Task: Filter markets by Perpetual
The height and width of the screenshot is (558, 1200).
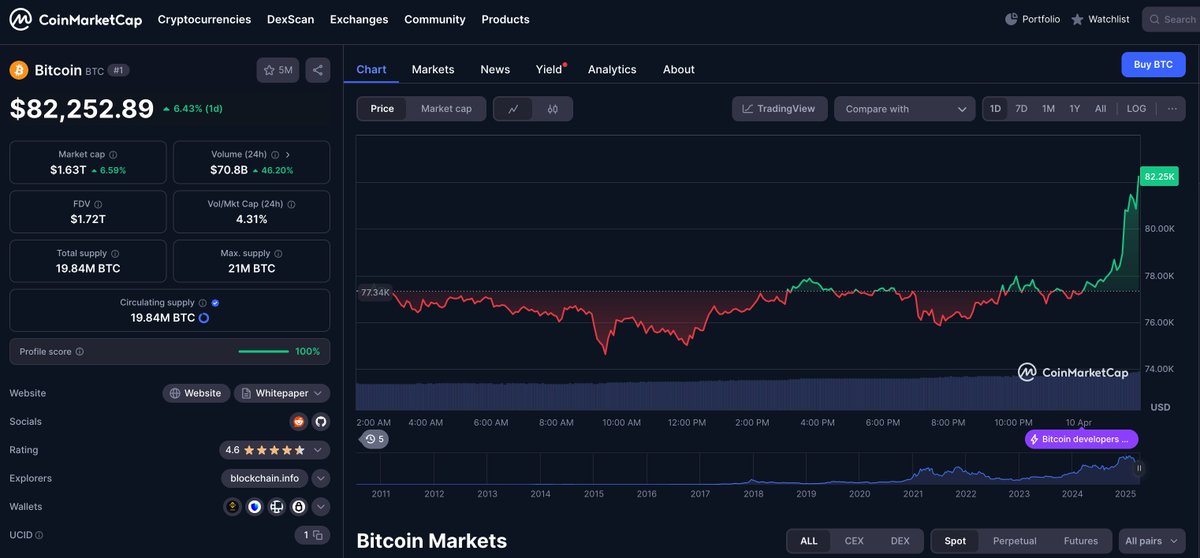Action: tap(1015, 541)
